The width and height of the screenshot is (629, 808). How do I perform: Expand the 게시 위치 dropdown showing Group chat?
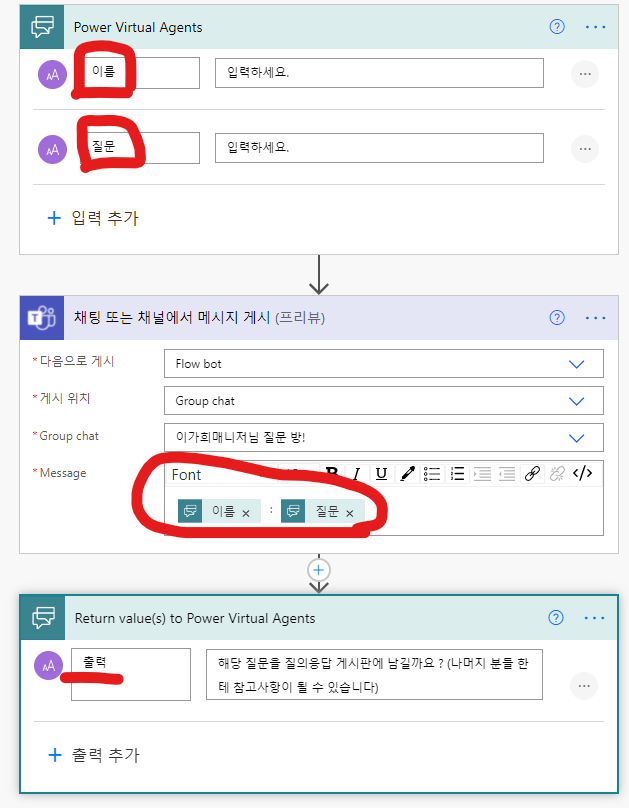[384, 401]
